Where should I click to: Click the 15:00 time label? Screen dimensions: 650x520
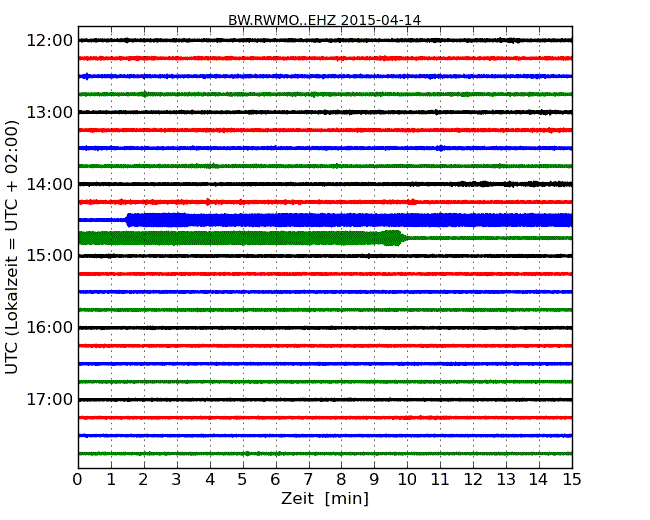pyautogui.click(x=49, y=255)
